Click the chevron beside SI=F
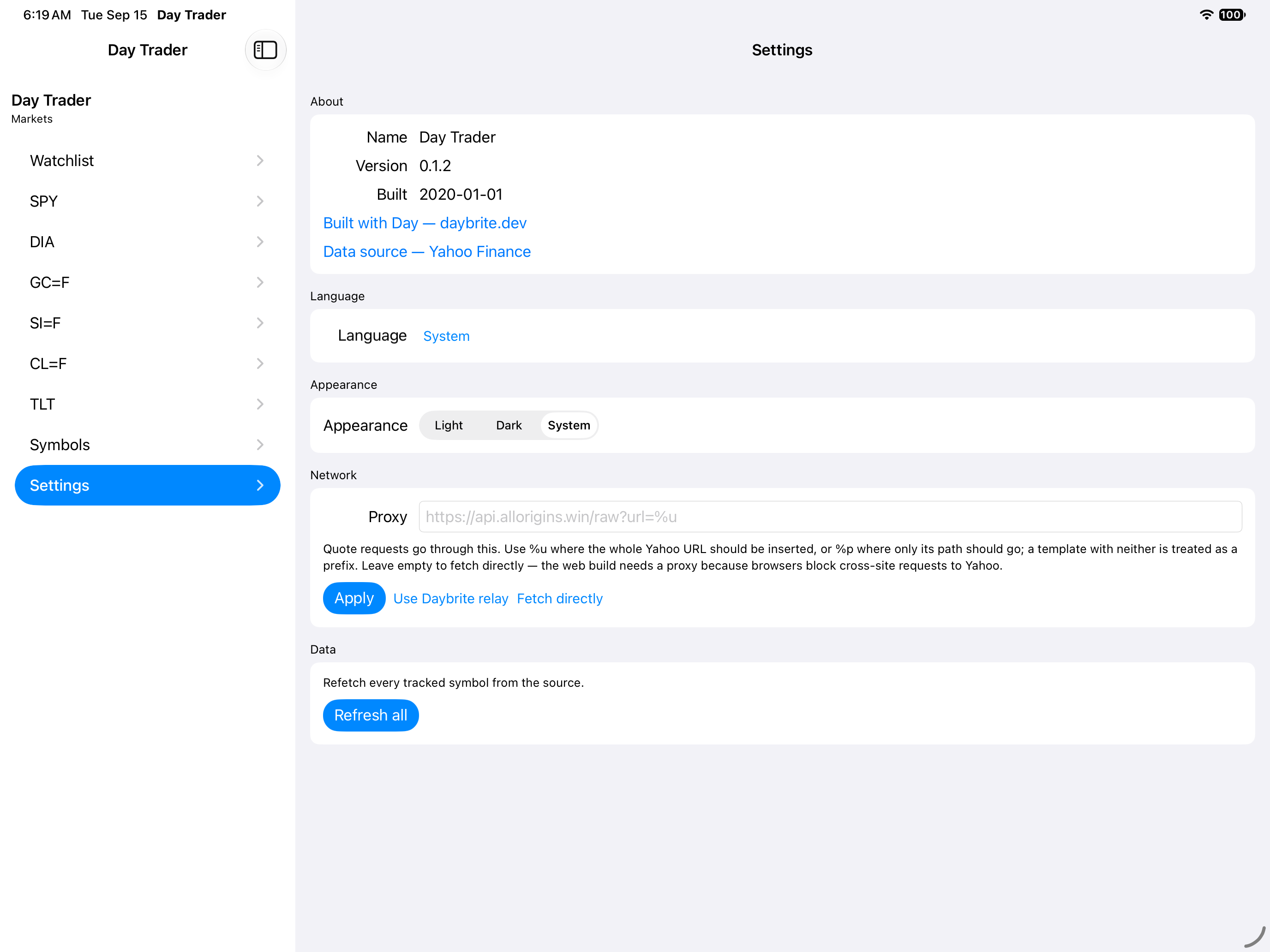The image size is (1270, 952). [260, 323]
